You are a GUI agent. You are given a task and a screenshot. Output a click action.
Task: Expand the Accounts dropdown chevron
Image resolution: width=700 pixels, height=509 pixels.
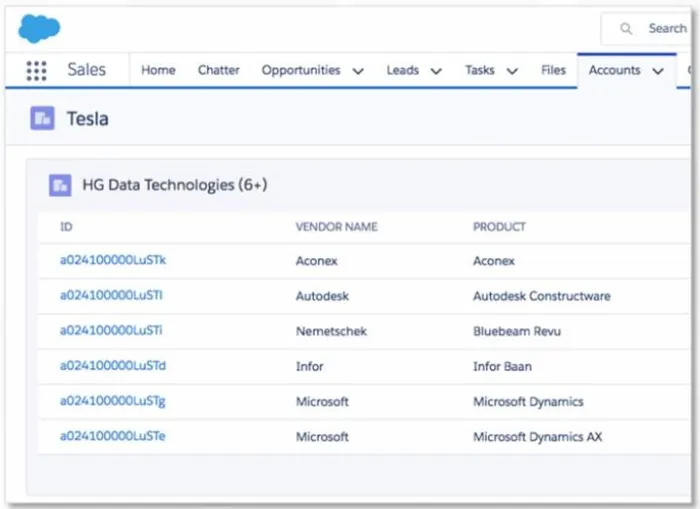pos(658,71)
